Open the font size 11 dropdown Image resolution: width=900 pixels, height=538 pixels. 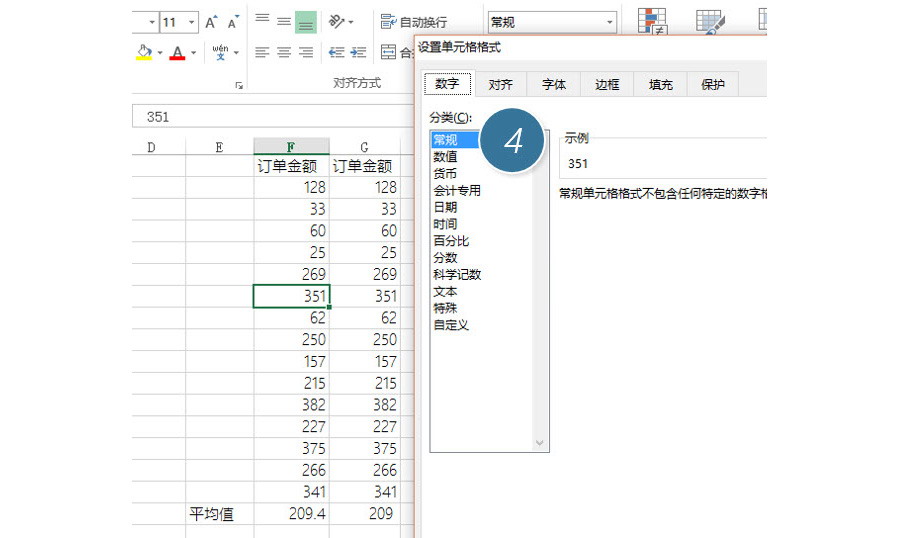click(x=192, y=22)
